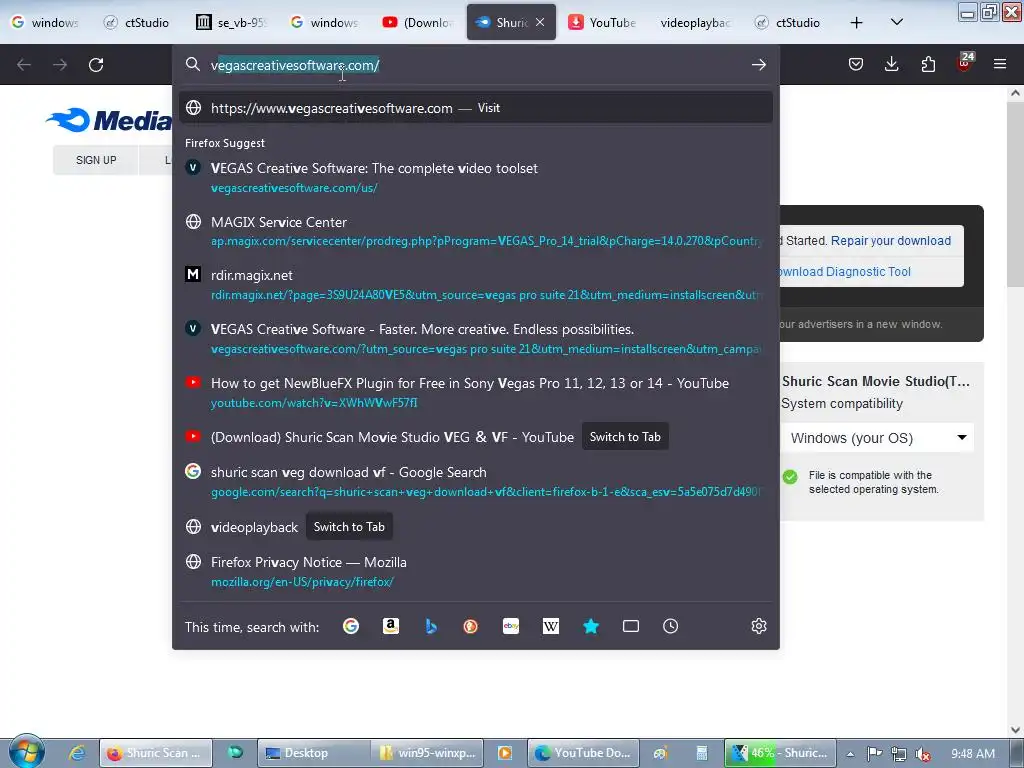The height and width of the screenshot is (768, 1024).
Task: Open NewBlueFX Plugin YouTube suggestion
Action: [x=476, y=392]
